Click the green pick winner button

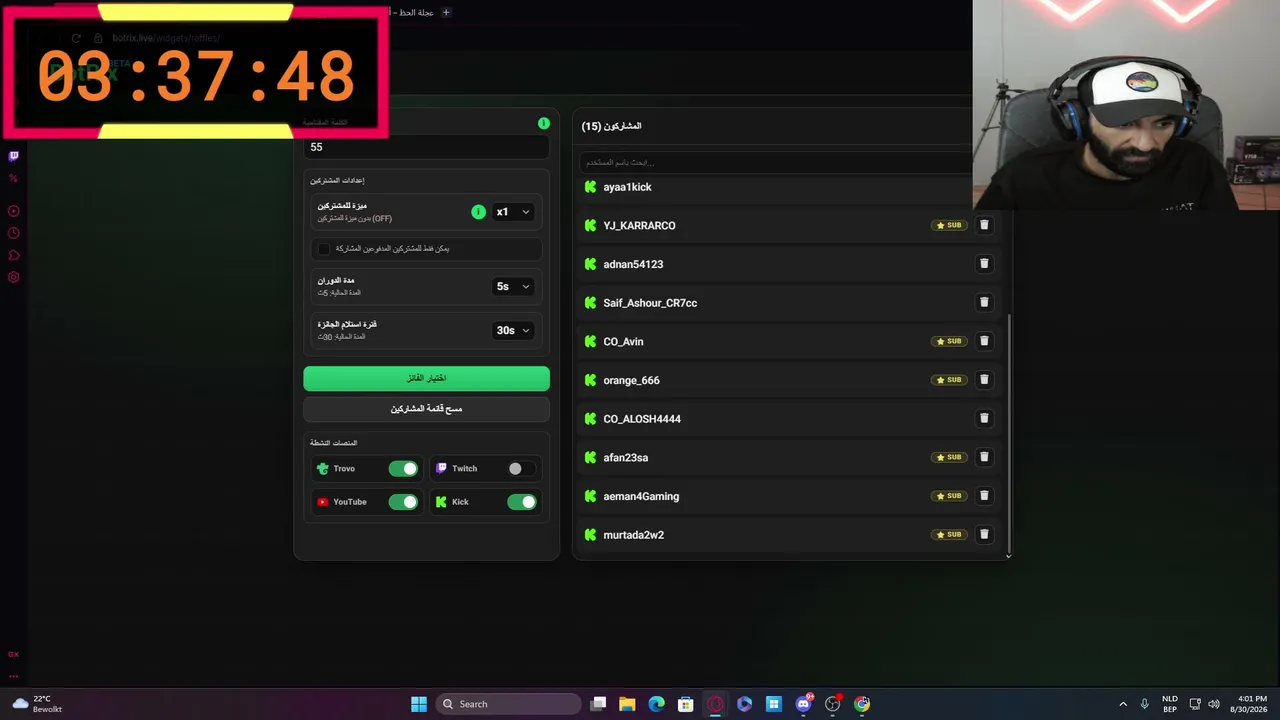[426, 378]
